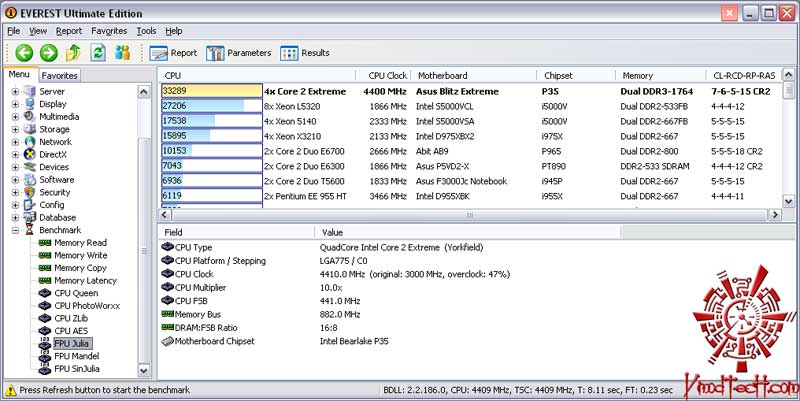Click tree panel scroll-down arrow
This screenshot has height=401, width=800.
click(x=144, y=371)
